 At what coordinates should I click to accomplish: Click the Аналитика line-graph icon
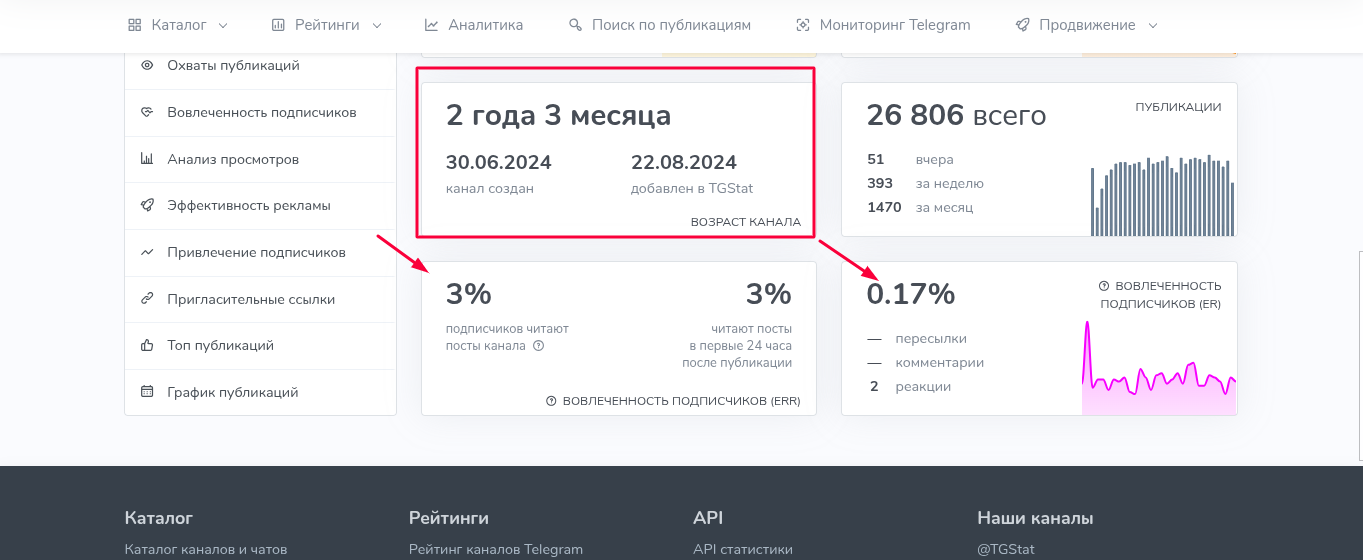coord(431,25)
